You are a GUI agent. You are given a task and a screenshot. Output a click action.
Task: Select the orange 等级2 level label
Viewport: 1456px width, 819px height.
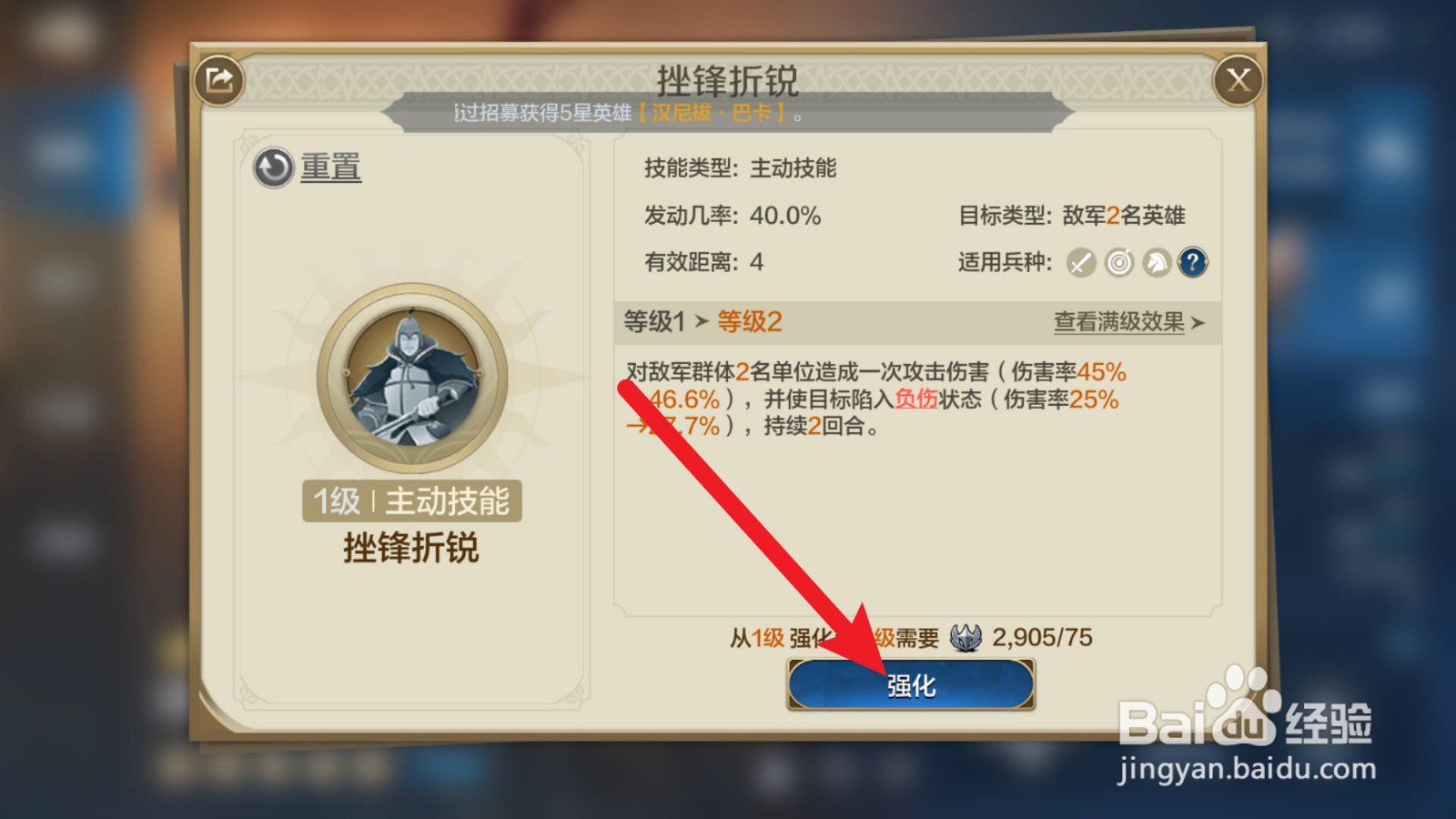(750, 321)
